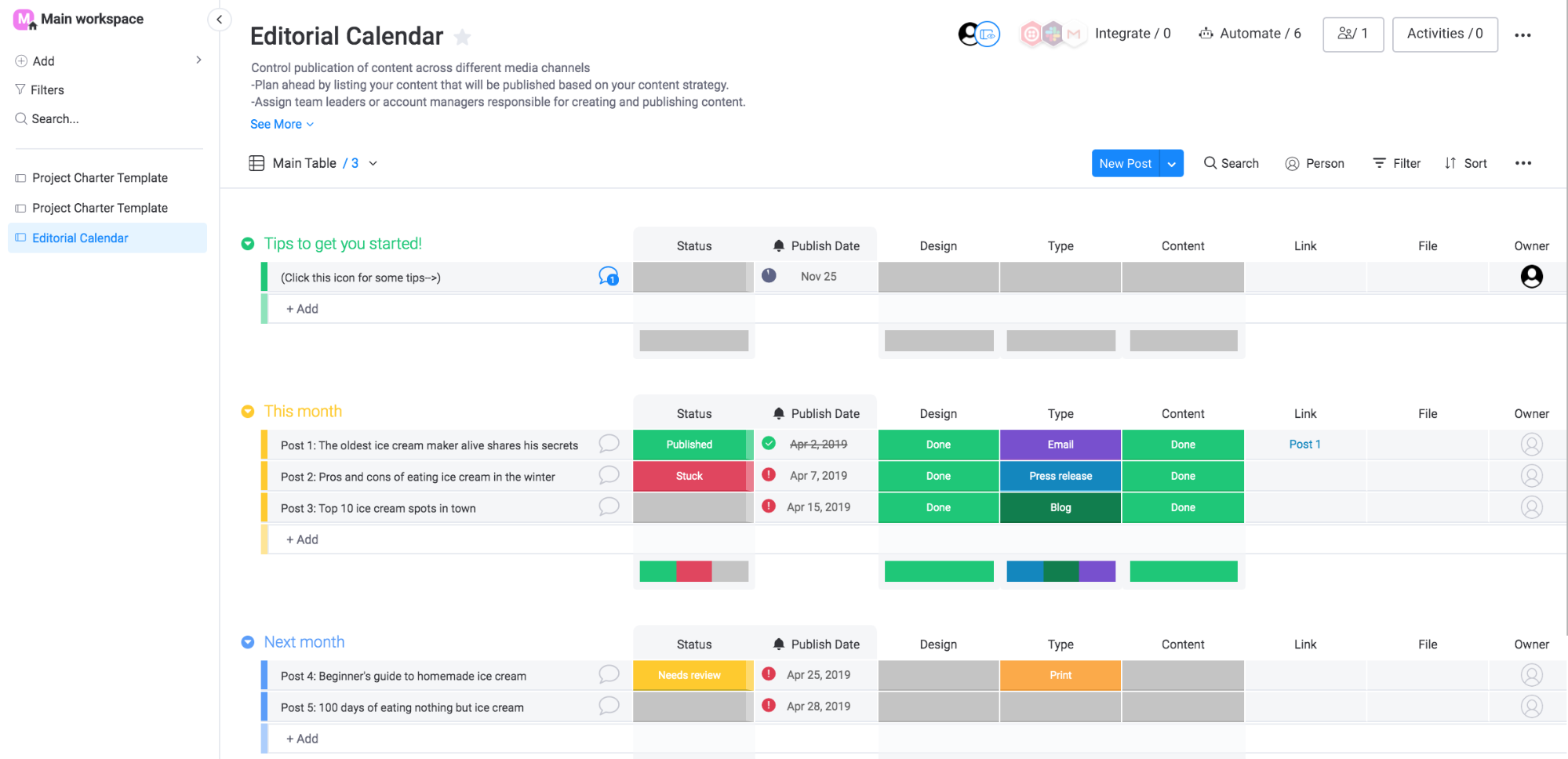Star the Editorial Calendar board

(462, 37)
